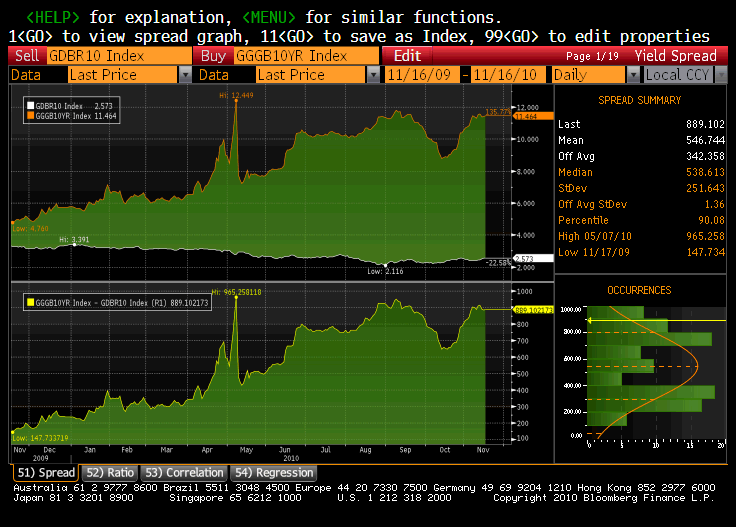Click the red Edit button

(407, 56)
